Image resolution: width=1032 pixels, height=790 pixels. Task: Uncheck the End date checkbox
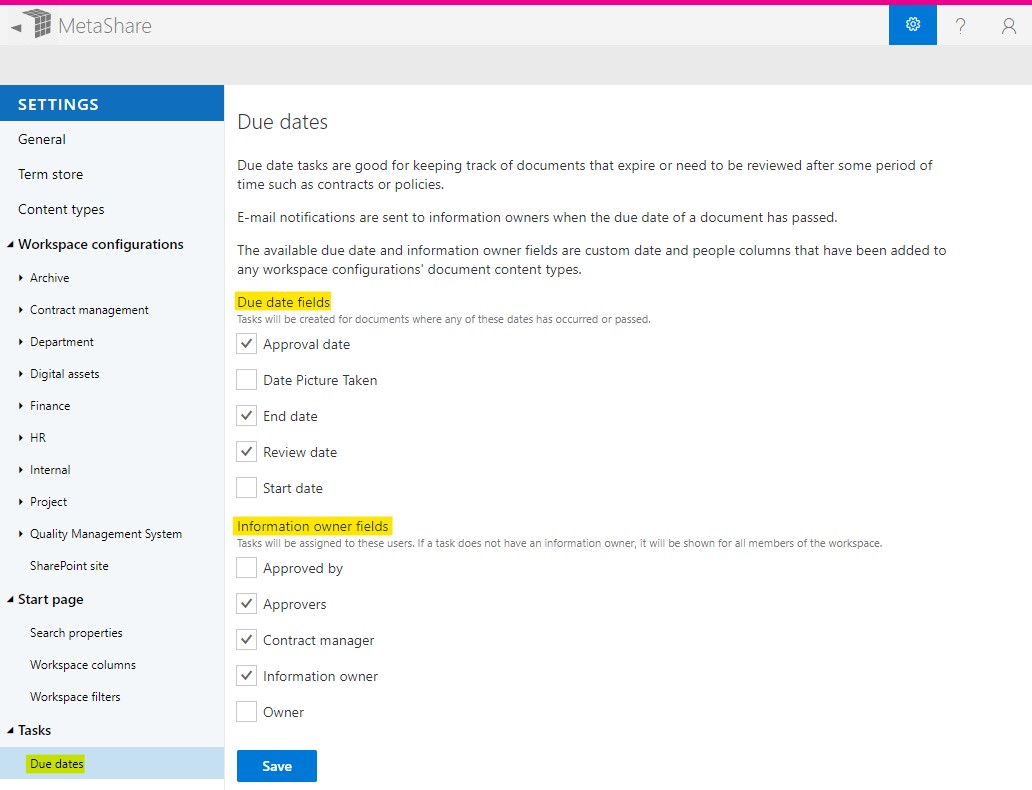246,415
